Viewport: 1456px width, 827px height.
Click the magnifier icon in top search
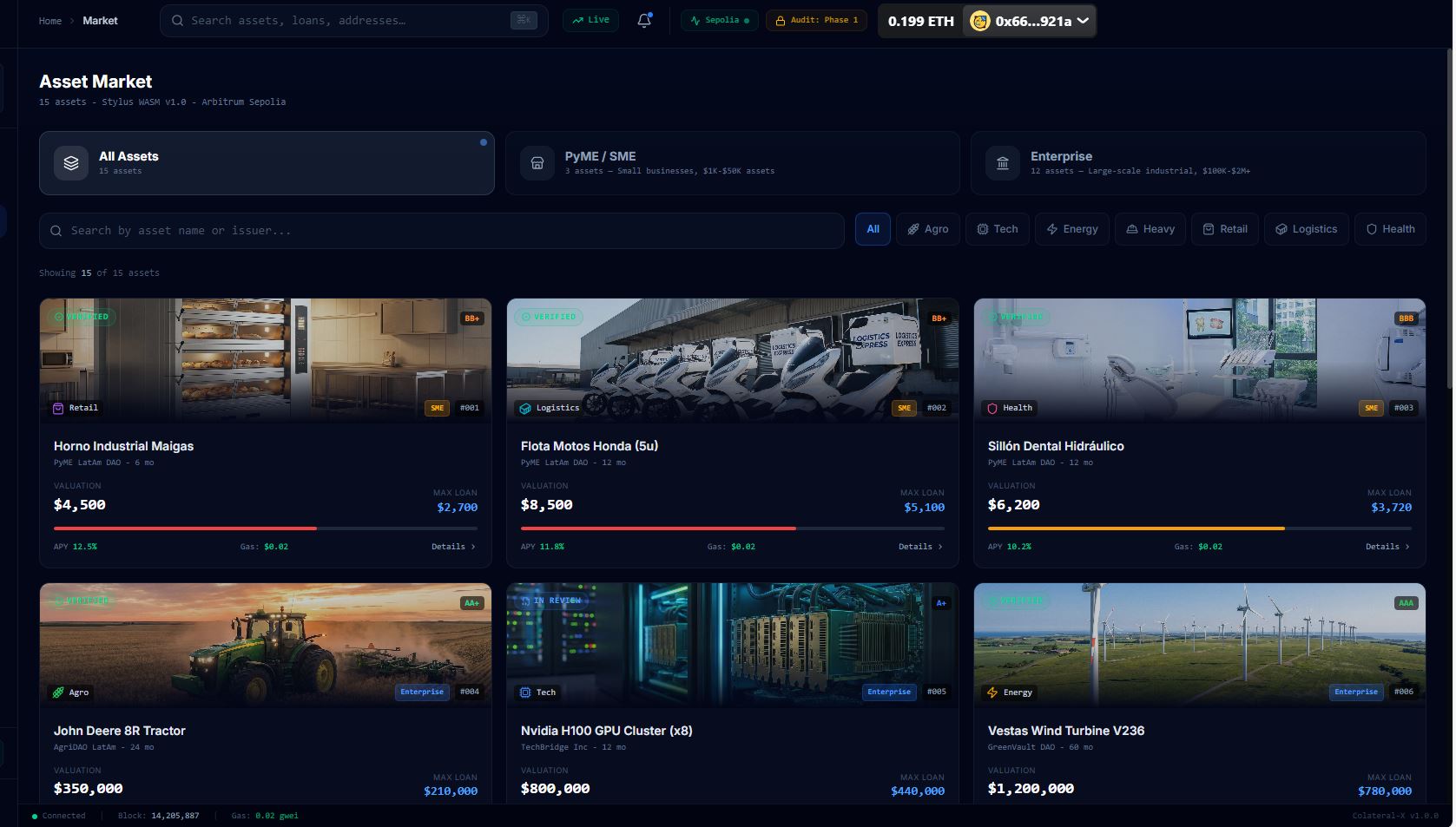[x=177, y=21]
